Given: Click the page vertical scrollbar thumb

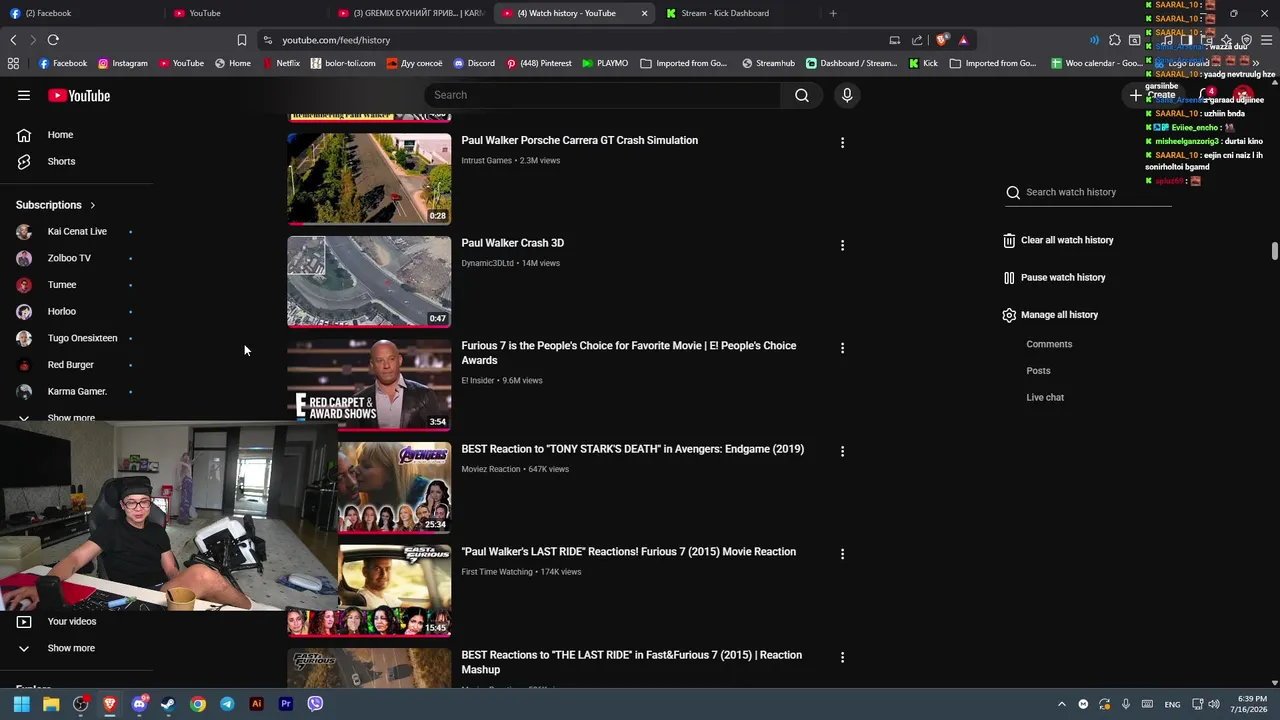Looking at the screenshot, I should pos(1275,250).
